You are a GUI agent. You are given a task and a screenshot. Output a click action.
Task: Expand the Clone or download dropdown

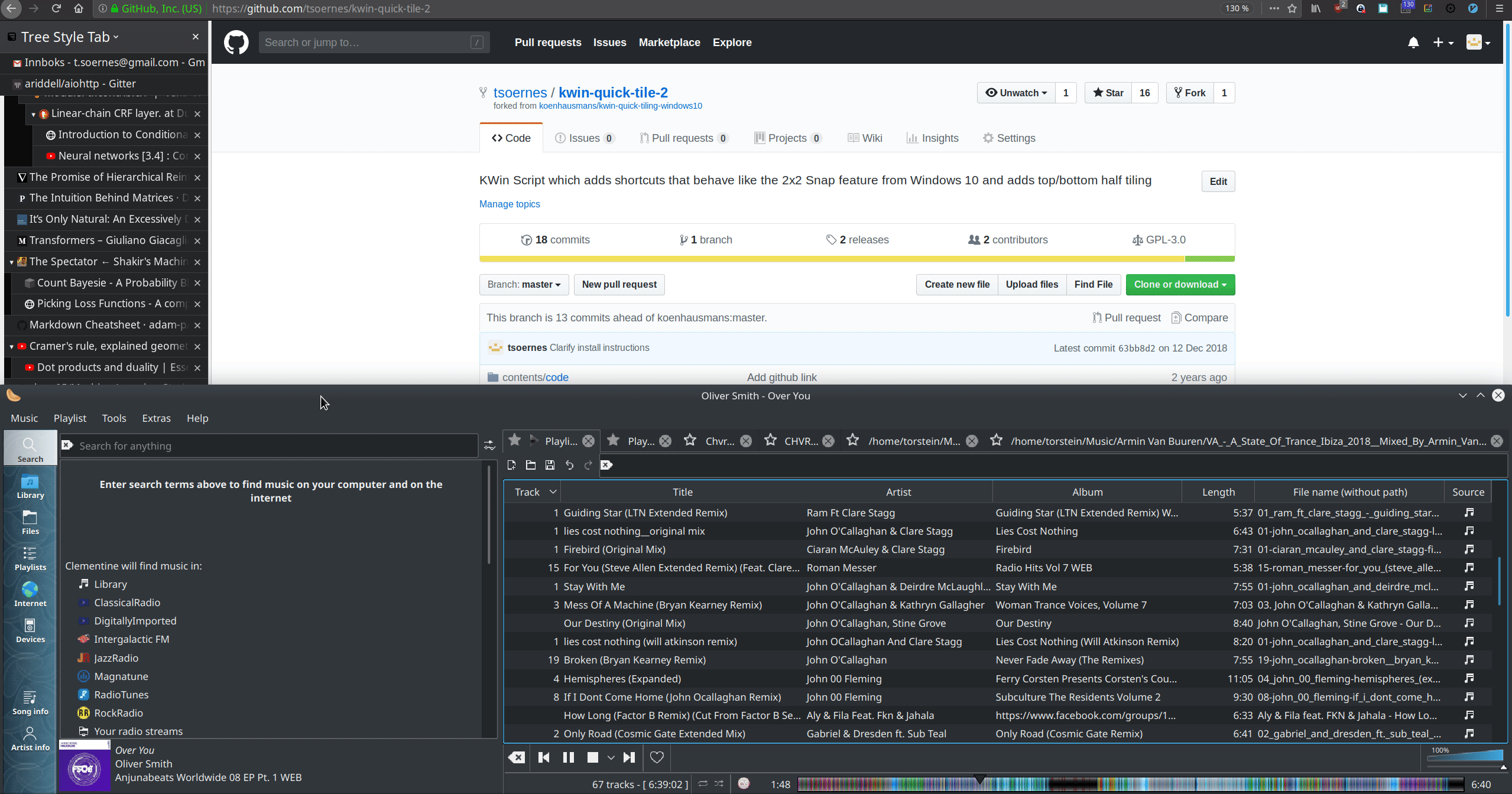tap(1179, 284)
